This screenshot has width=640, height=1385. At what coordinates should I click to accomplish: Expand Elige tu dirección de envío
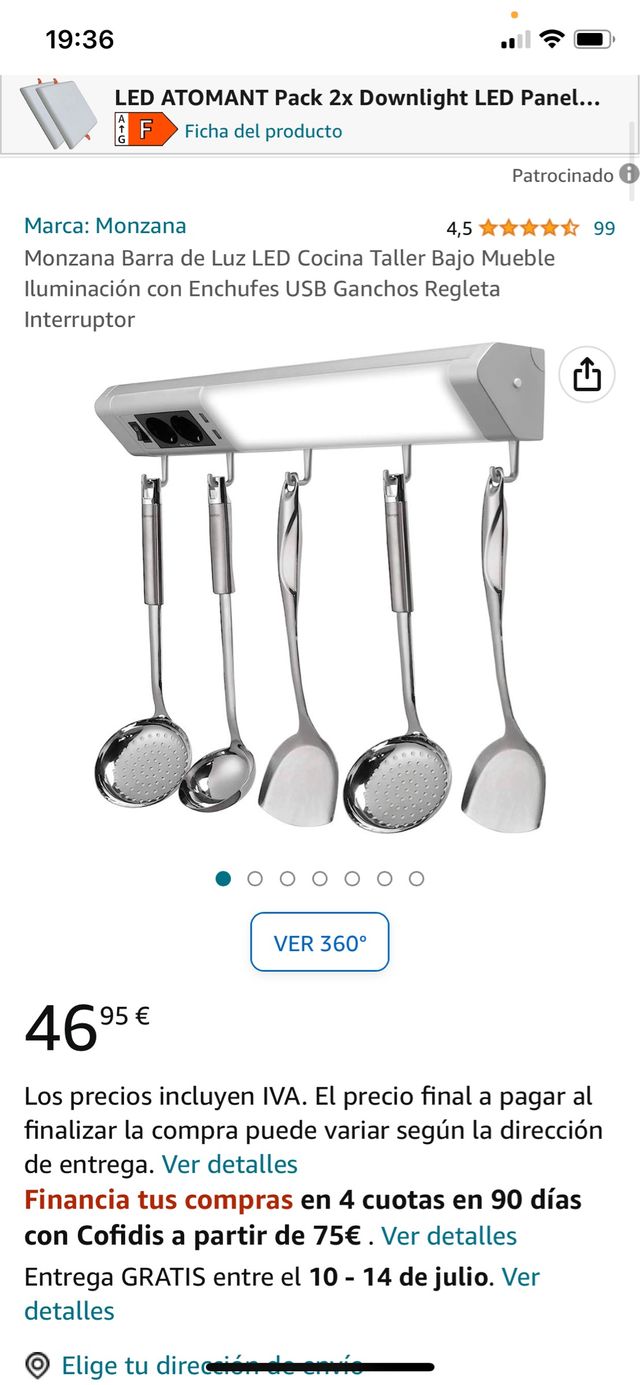click(x=212, y=1365)
